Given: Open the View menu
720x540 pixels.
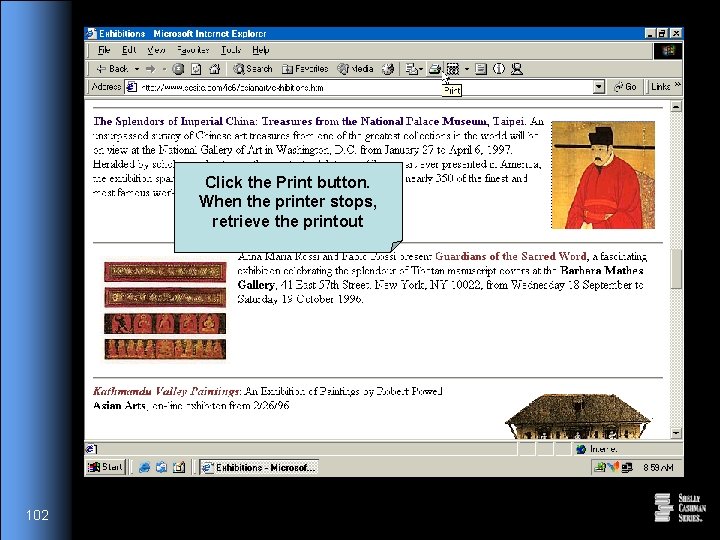Looking at the screenshot, I should click(156, 50).
